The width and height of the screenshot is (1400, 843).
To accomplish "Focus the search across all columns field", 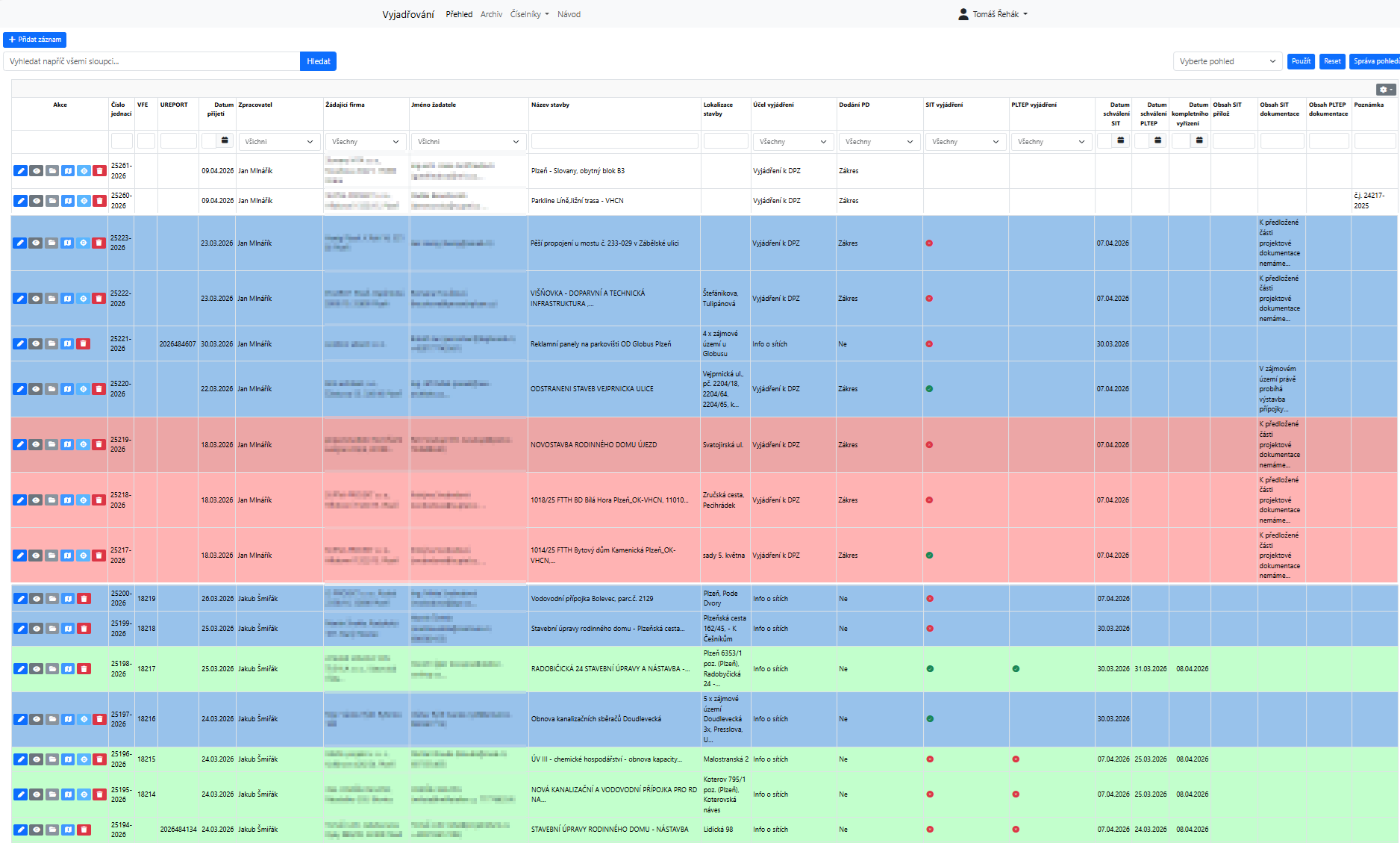I will point(151,61).
